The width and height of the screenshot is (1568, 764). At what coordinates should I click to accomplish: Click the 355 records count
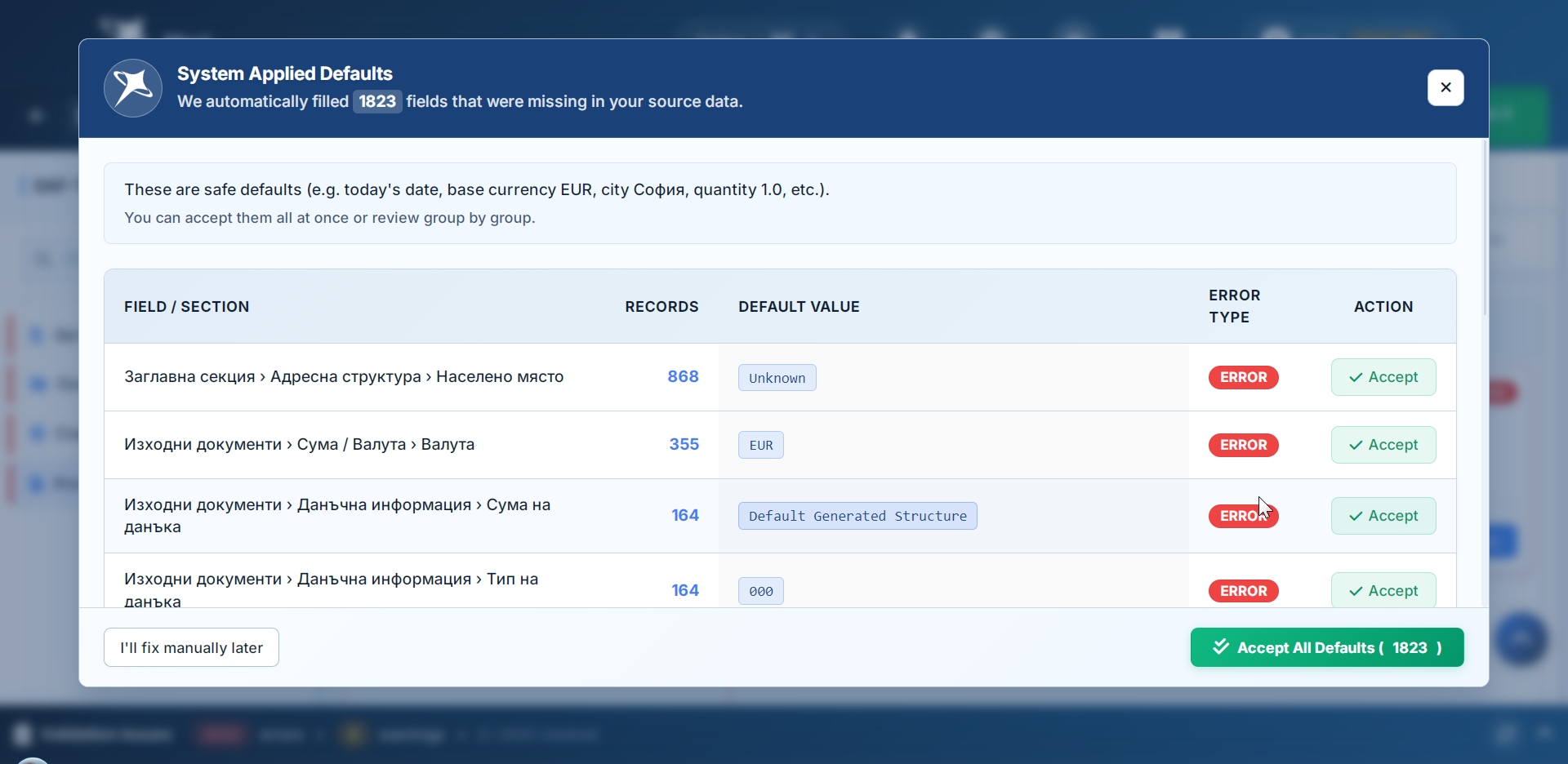(684, 444)
